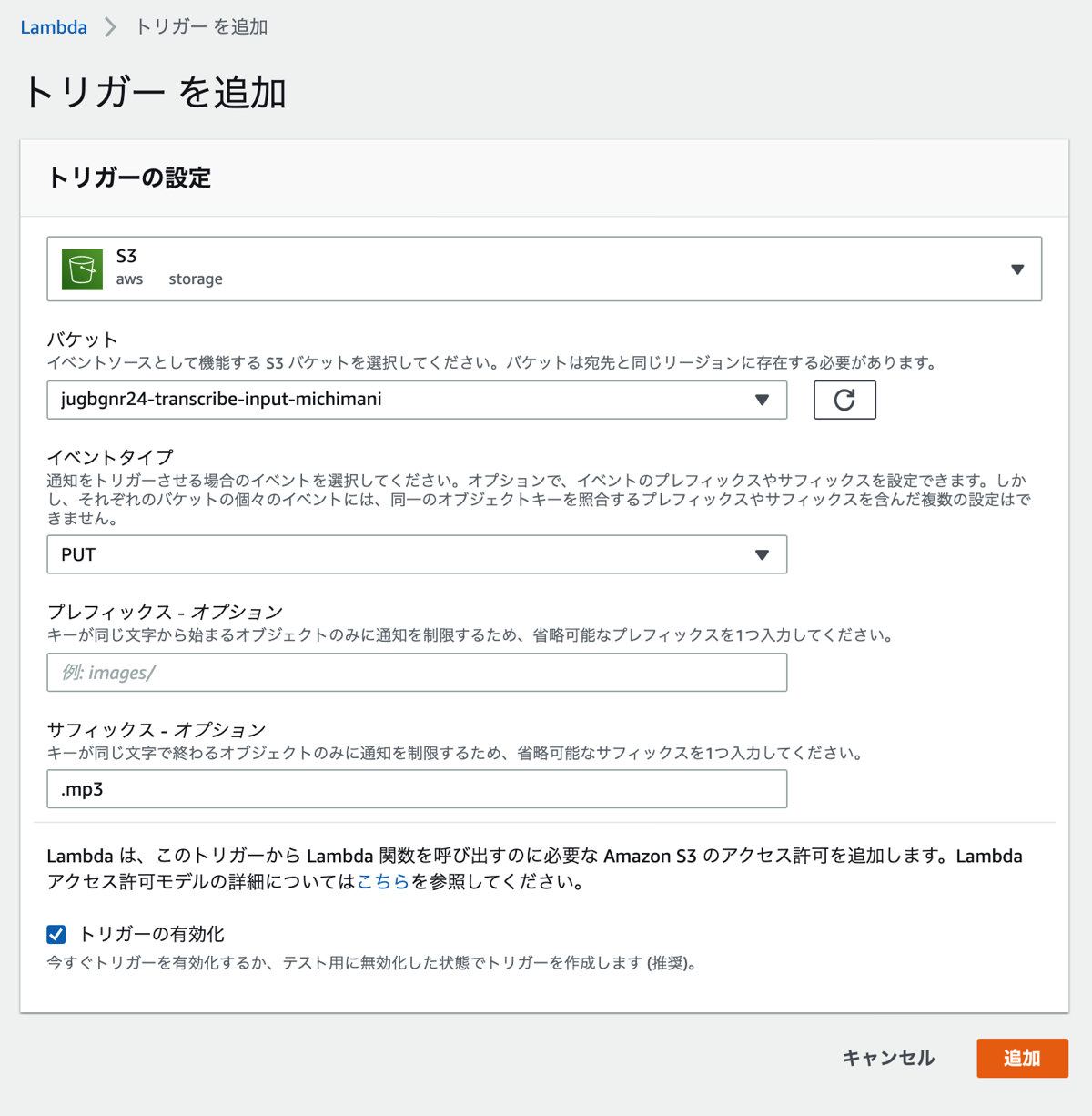Viewport: 1092px width, 1116px height.
Task: Refresh the S3 bucket list
Action: coord(844,400)
